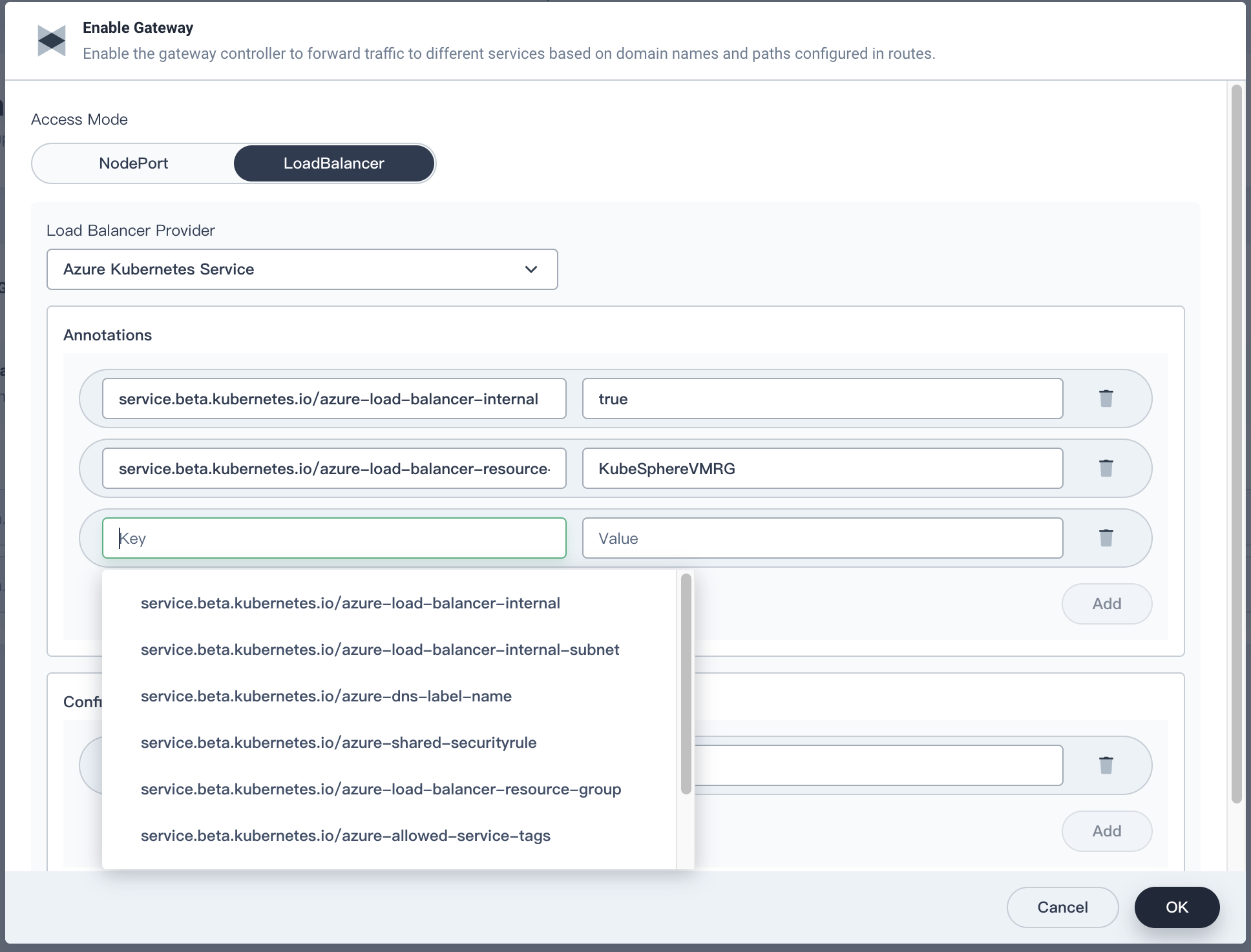Click the true value field
1251x952 pixels.
(822, 398)
